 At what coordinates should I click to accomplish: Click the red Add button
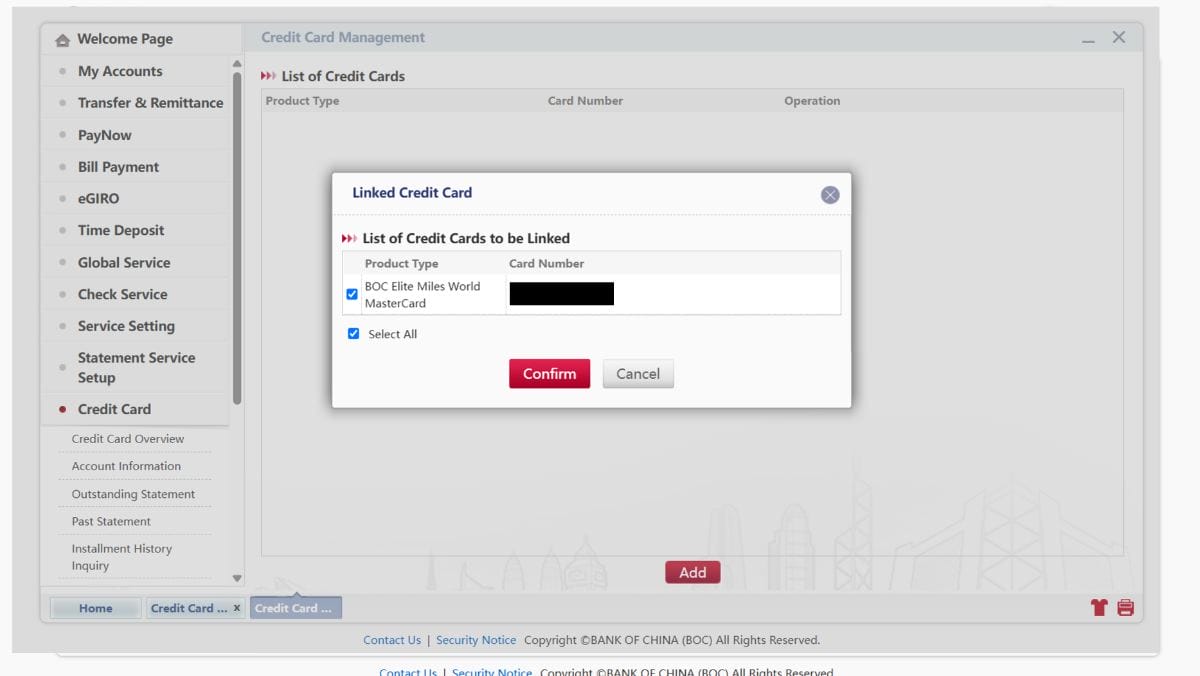pyautogui.click(x=692, y=572)
